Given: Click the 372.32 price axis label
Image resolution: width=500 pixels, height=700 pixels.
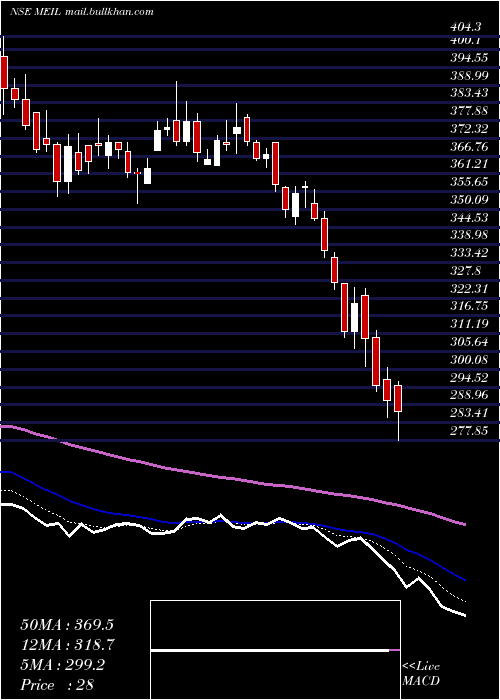Looking at the screenshot, I should coord(470,129).
